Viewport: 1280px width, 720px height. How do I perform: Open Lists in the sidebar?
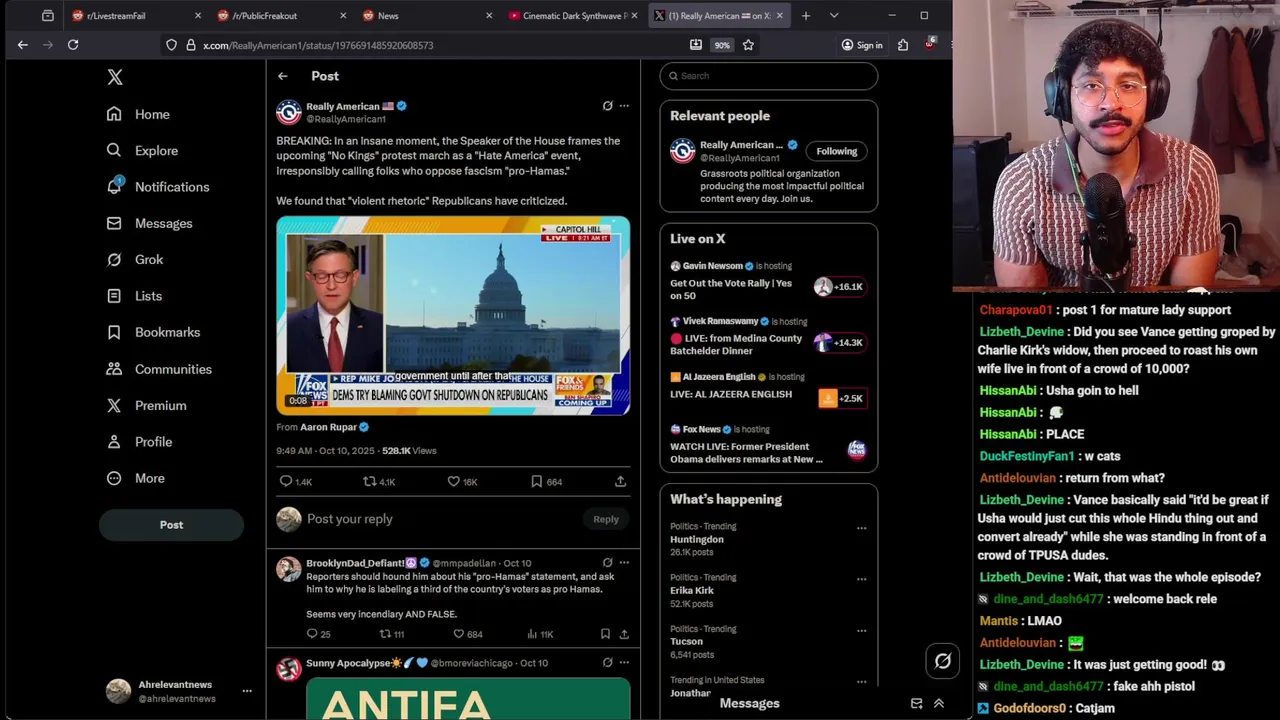[x=134, y=296]
